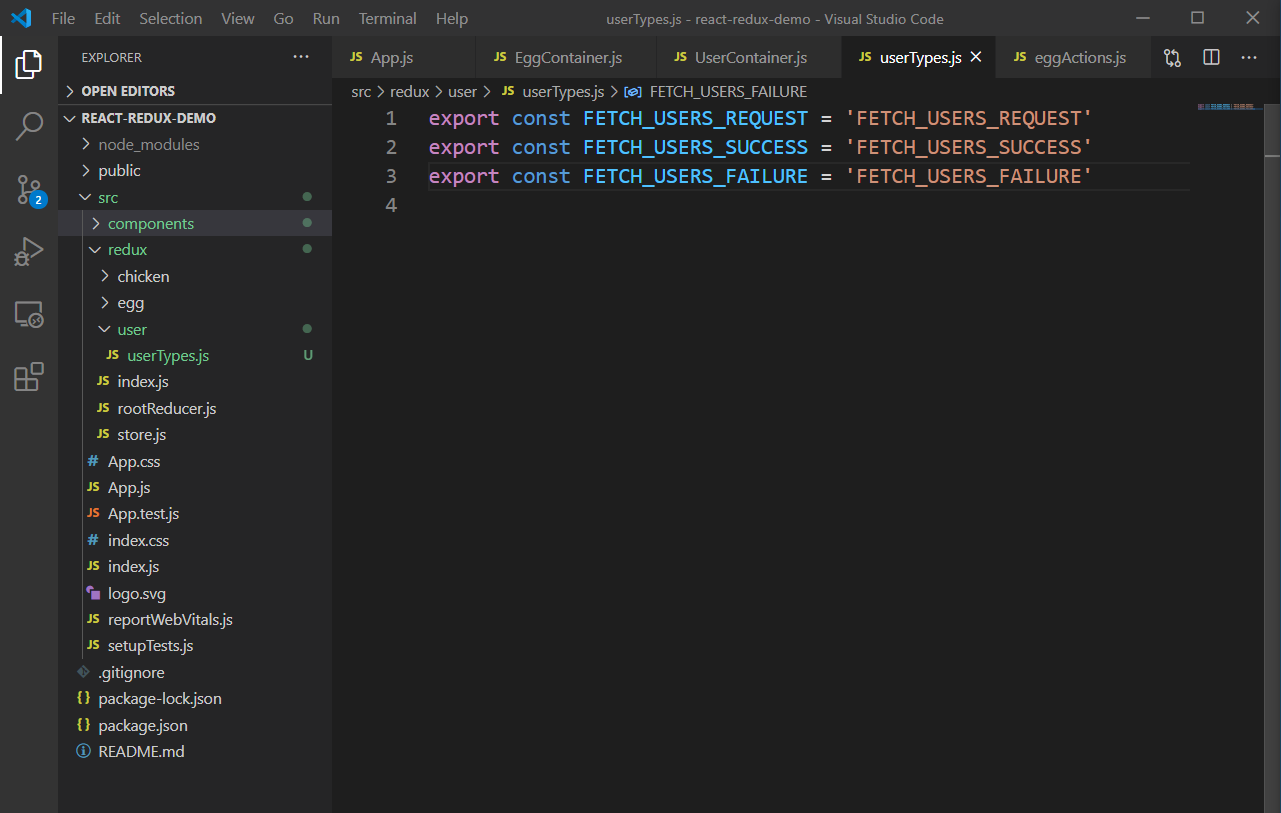
Task: Click user in the breadcrumb path
Action: tap(462, 91)
